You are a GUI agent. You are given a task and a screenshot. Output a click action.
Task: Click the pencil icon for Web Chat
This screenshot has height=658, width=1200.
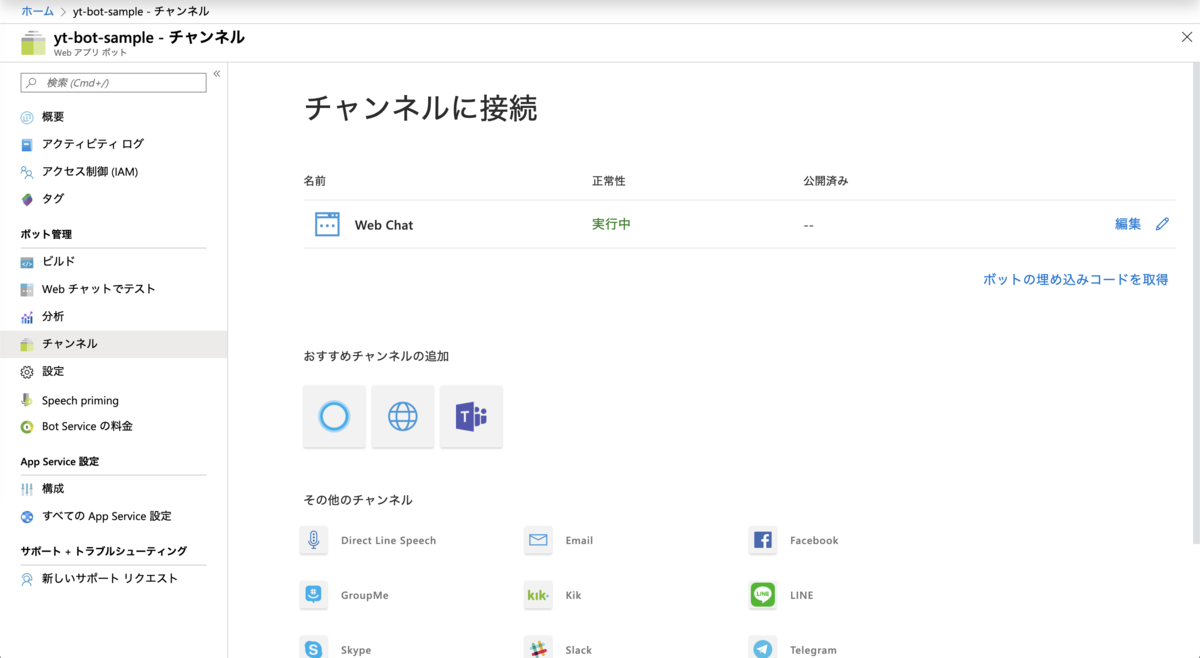pyautogui.click(x=1162, y=223)
